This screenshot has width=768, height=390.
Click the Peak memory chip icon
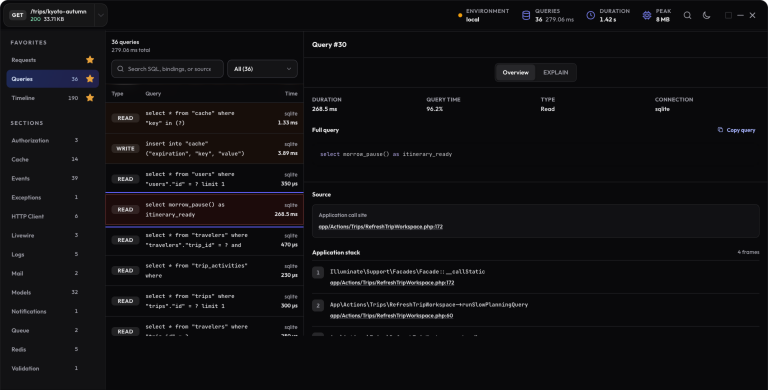click(x=647, y=15)
